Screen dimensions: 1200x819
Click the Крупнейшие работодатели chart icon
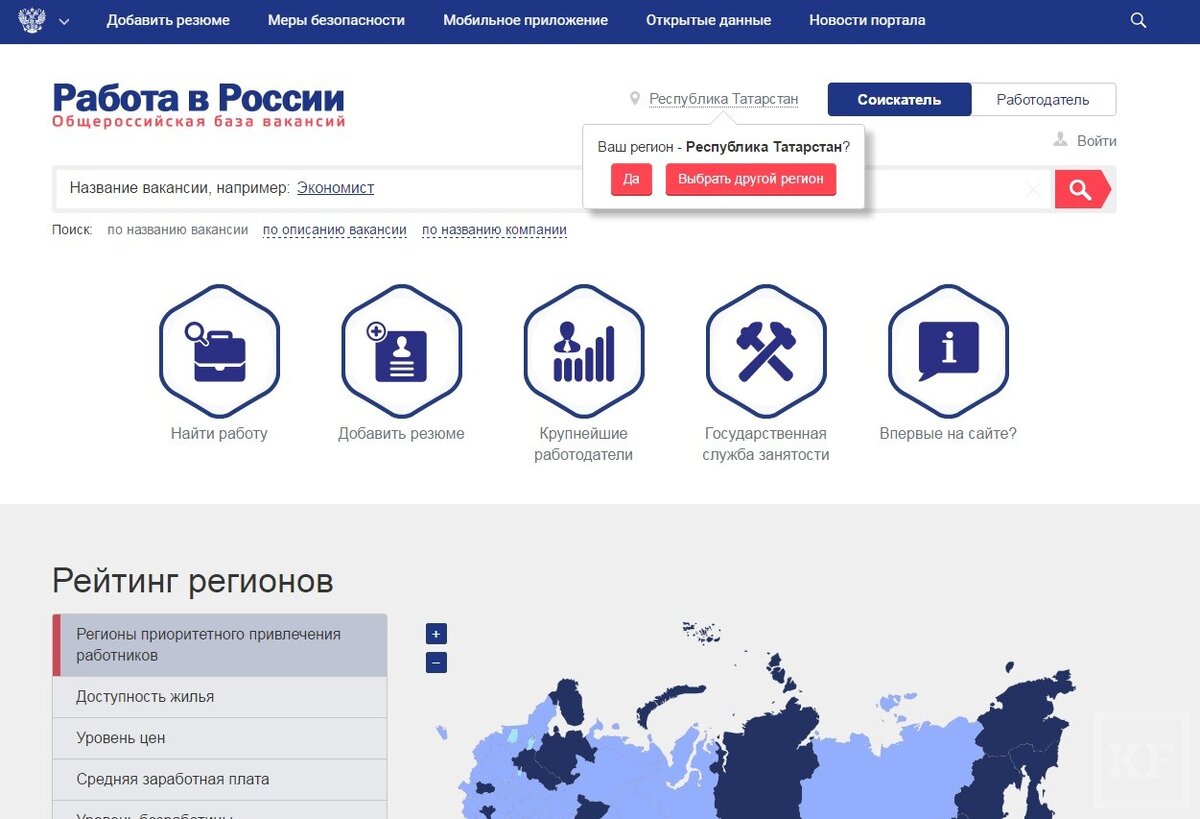pyautogui.click(x=584, y=351)
